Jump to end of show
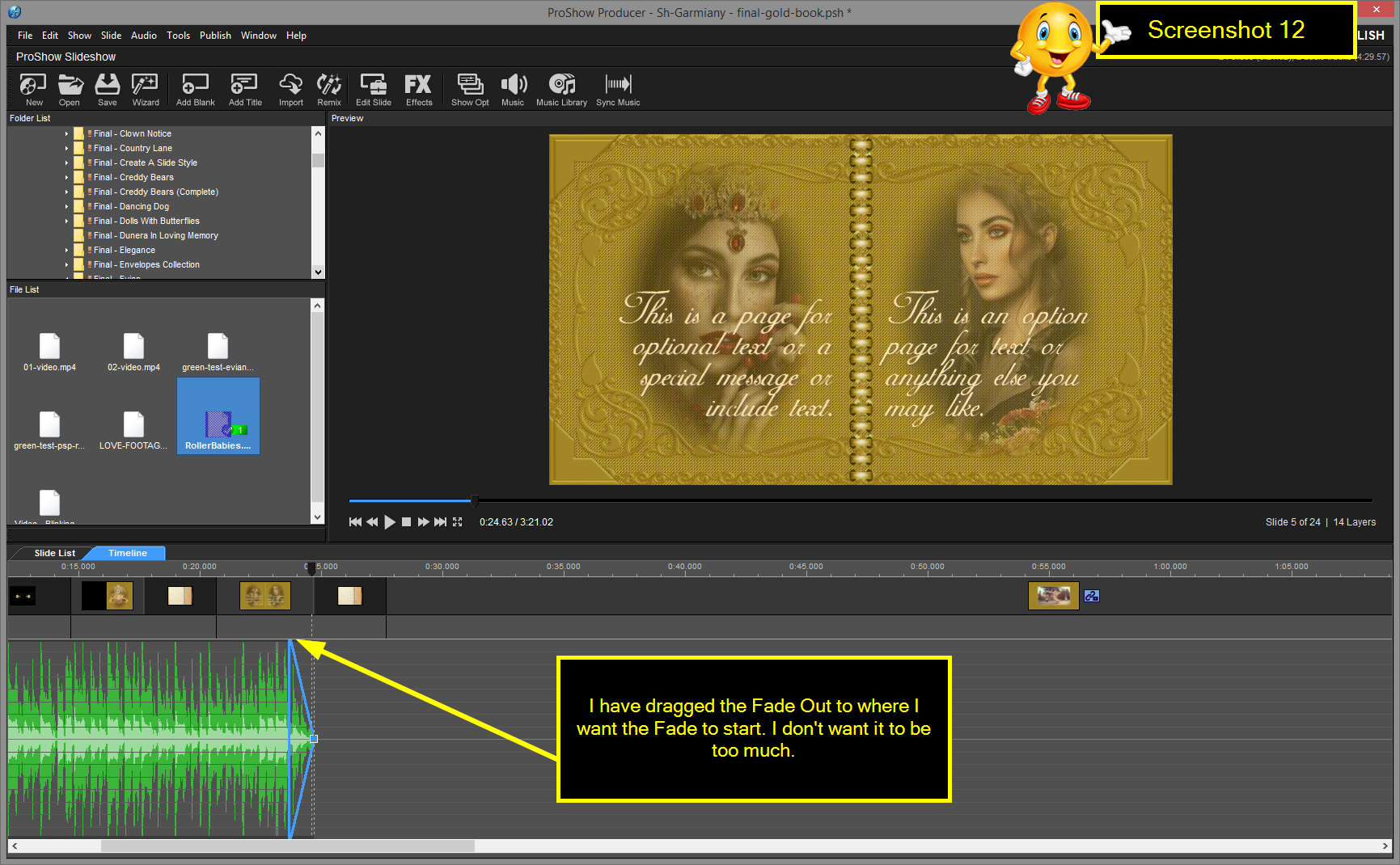The width and height of the screenshot is (1400, 865). coord(440,522)
